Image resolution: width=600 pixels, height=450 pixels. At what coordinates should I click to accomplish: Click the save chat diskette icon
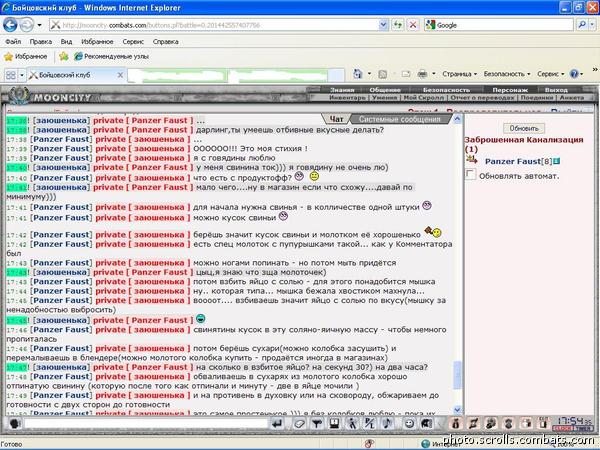point(334,423)
